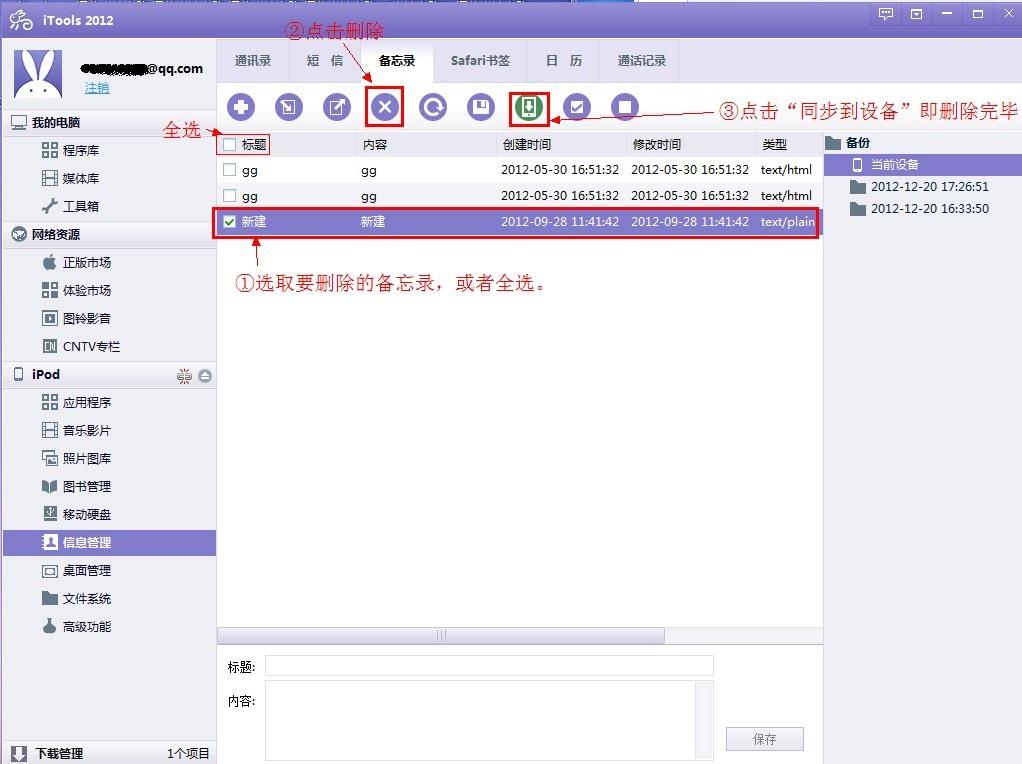Click the delete (X) toolbar icon
The height and width of the screenshot is (764, 1022).
[385, 107]
